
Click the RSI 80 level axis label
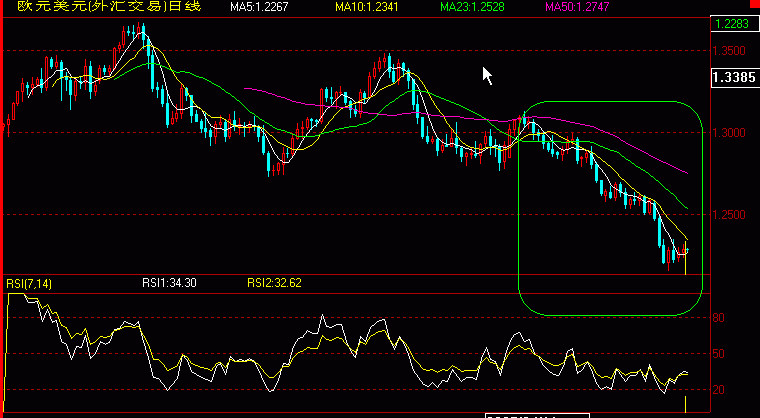click(x=718, y=318)
